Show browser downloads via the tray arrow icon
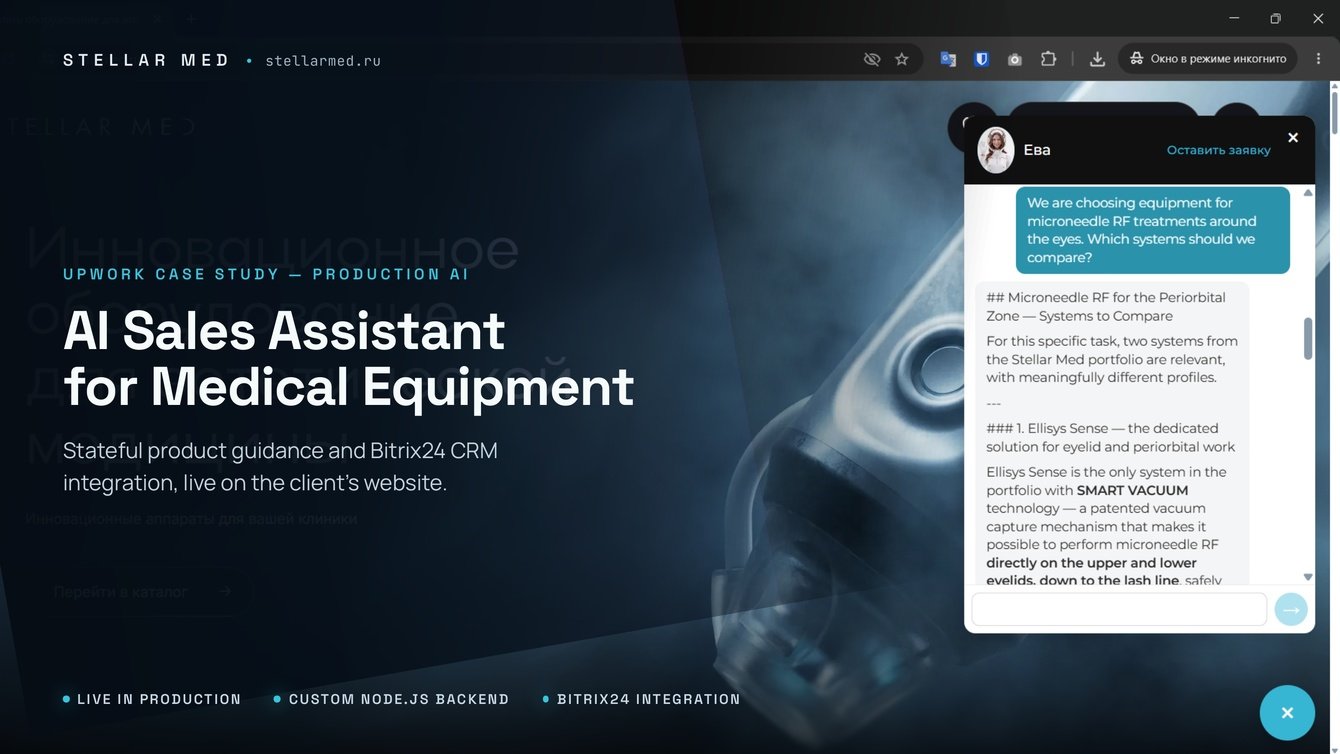Image resolution: width=1340 pixels, height=754 pixels. pos(1097,60)
